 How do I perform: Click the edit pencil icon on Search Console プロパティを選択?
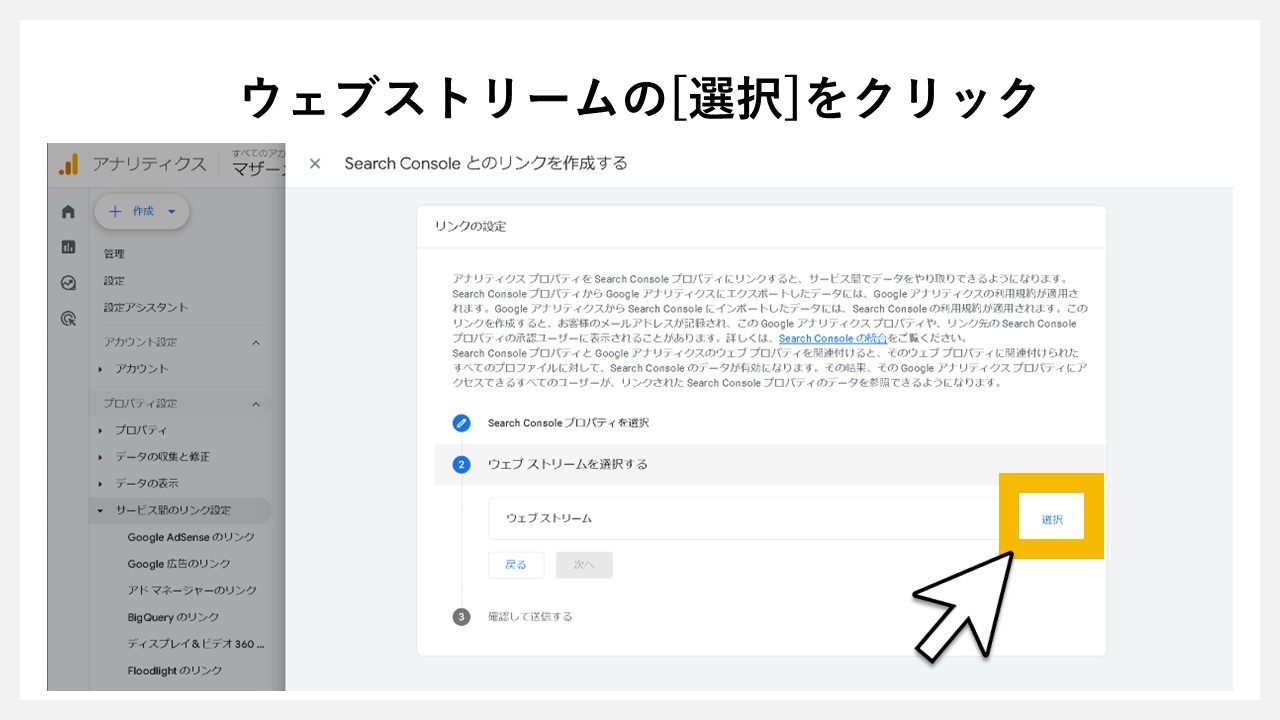coord(461,423)
